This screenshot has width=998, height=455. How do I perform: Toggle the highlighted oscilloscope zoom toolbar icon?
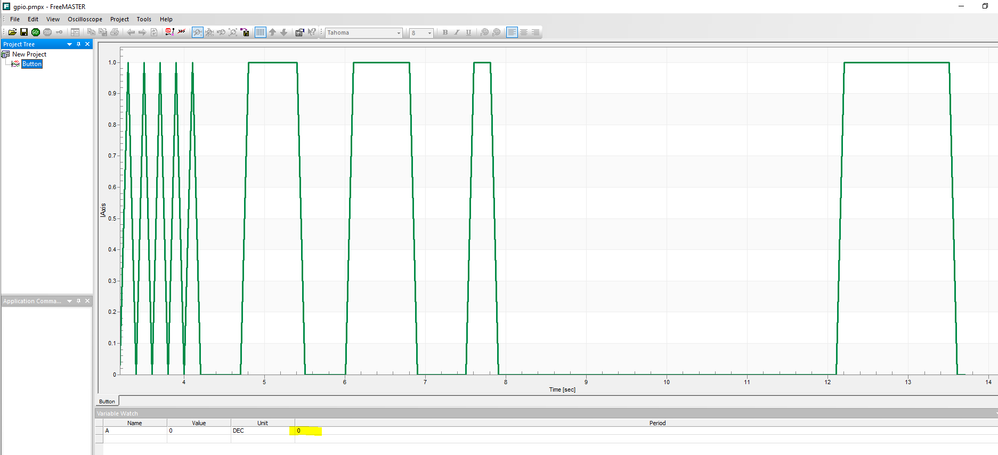pos(197,32)
